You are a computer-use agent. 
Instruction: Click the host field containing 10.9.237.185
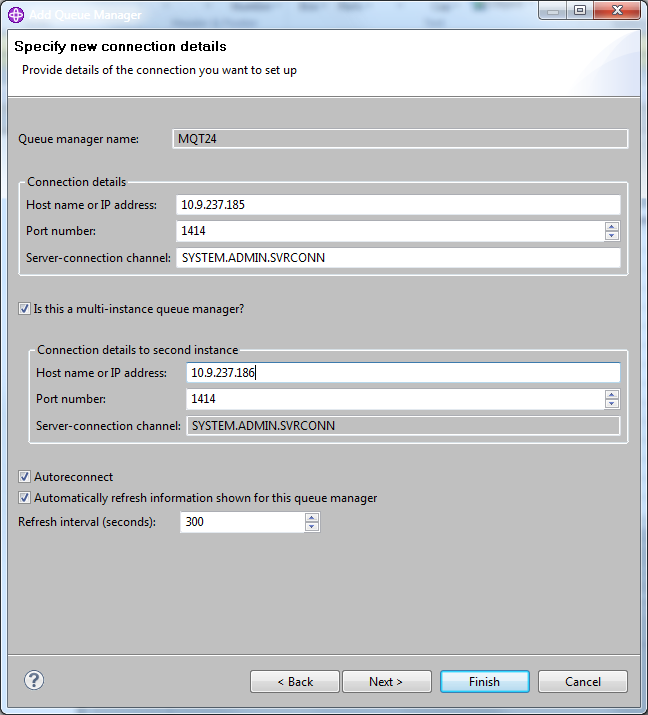pos(397,205)
